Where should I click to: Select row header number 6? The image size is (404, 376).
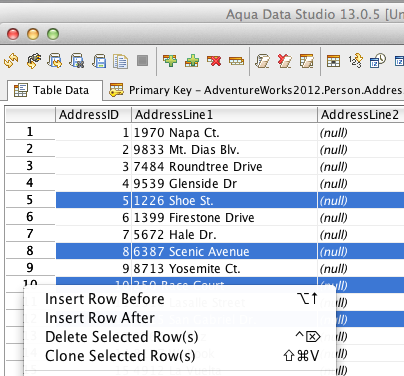[30, 217]
